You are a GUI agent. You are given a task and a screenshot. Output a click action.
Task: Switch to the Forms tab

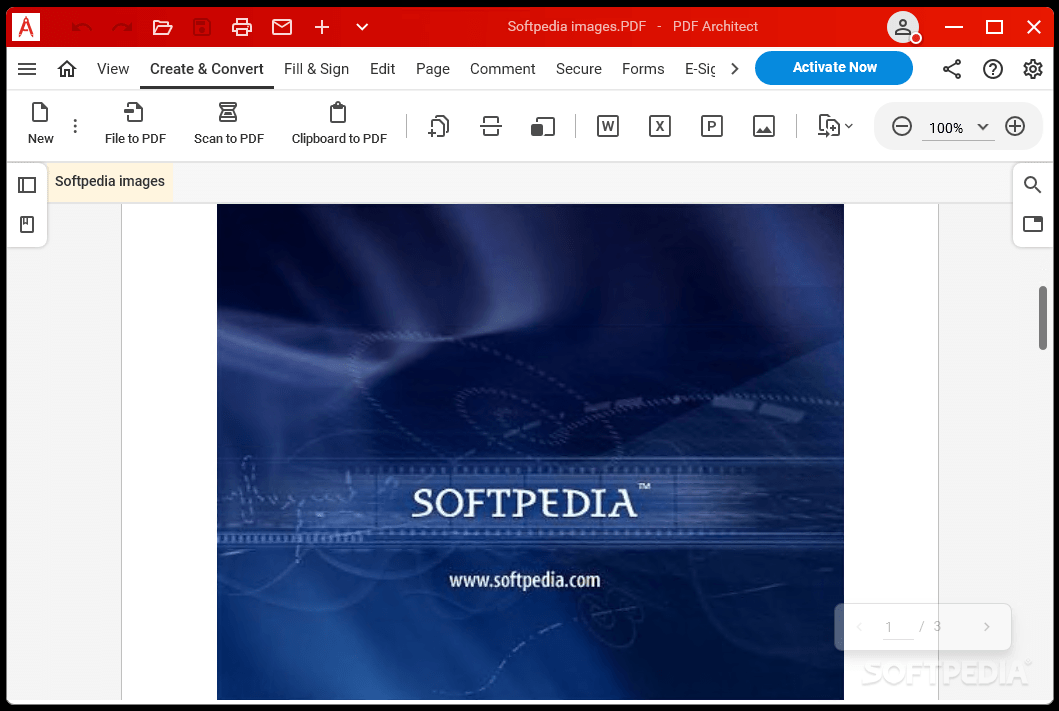[643, 69]
